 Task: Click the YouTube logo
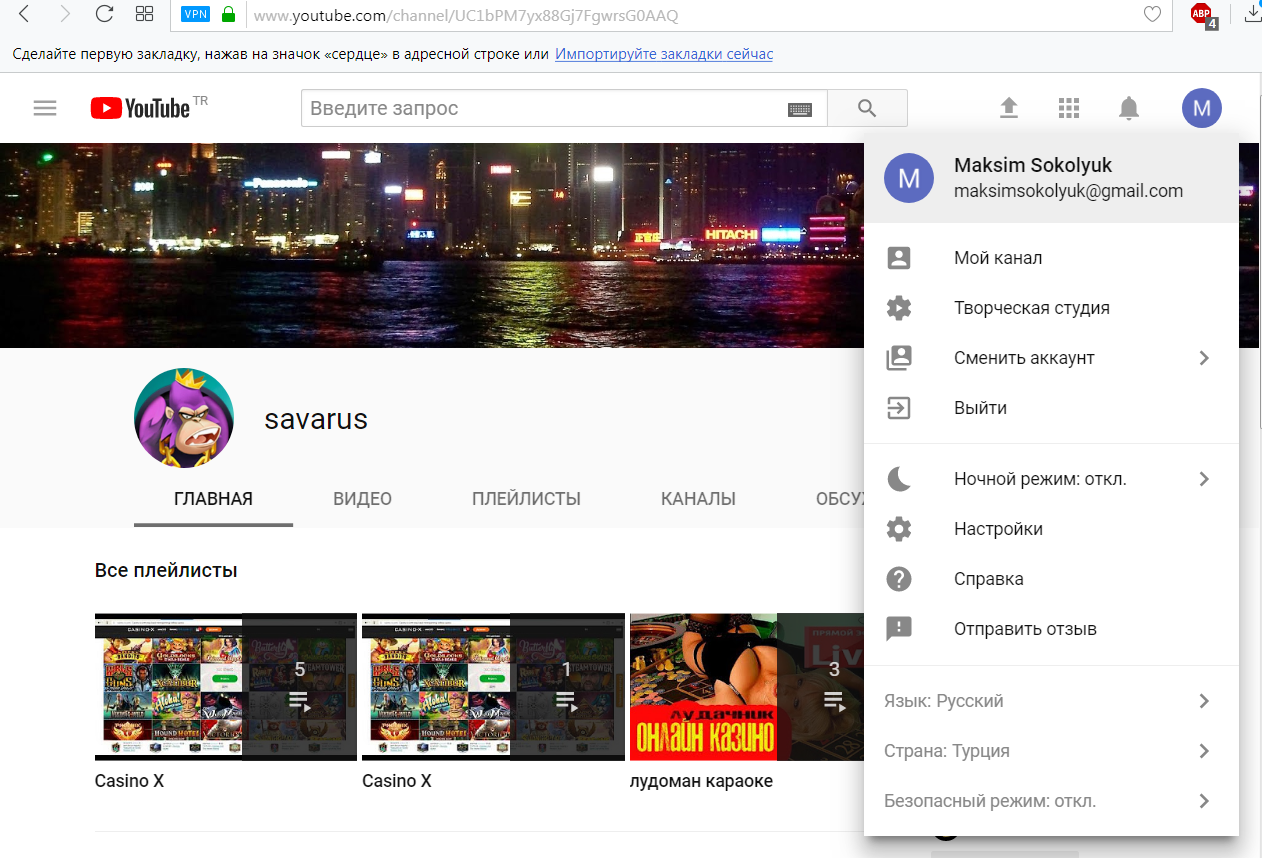(x=140, y=108)
